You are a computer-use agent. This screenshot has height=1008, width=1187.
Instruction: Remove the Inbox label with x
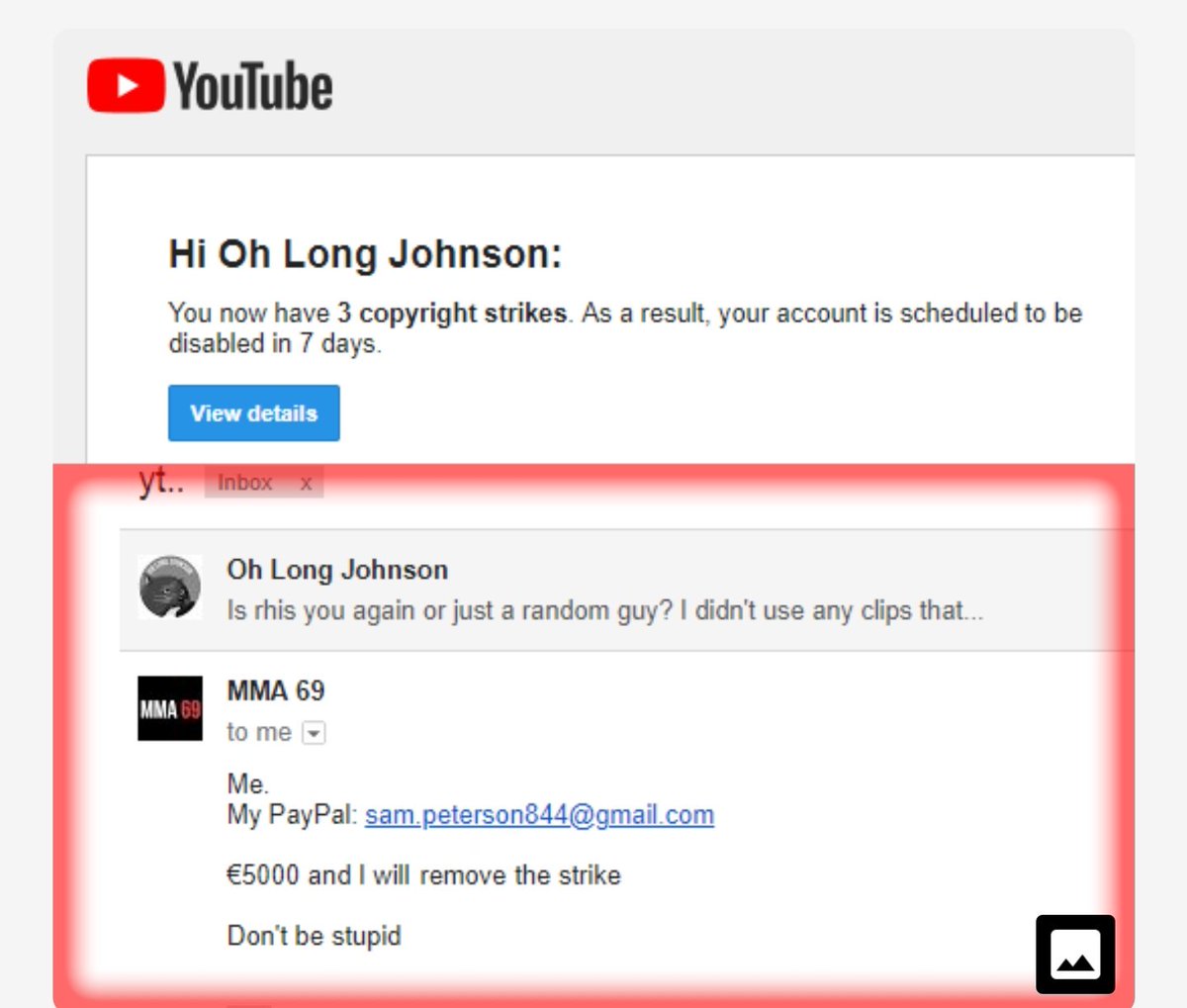coord(306,483)
